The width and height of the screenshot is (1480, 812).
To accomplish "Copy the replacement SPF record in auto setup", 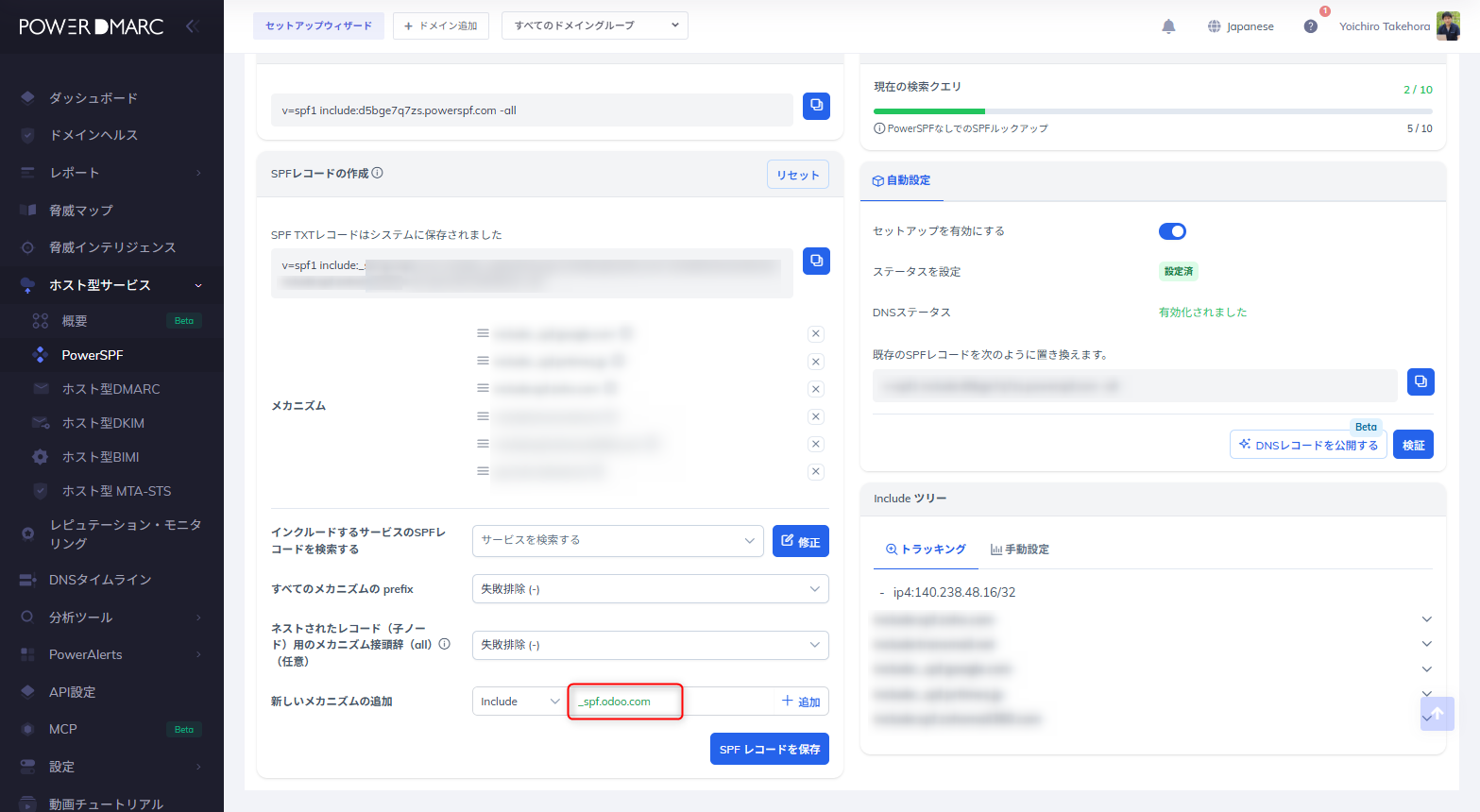I will click(1420, 381).
